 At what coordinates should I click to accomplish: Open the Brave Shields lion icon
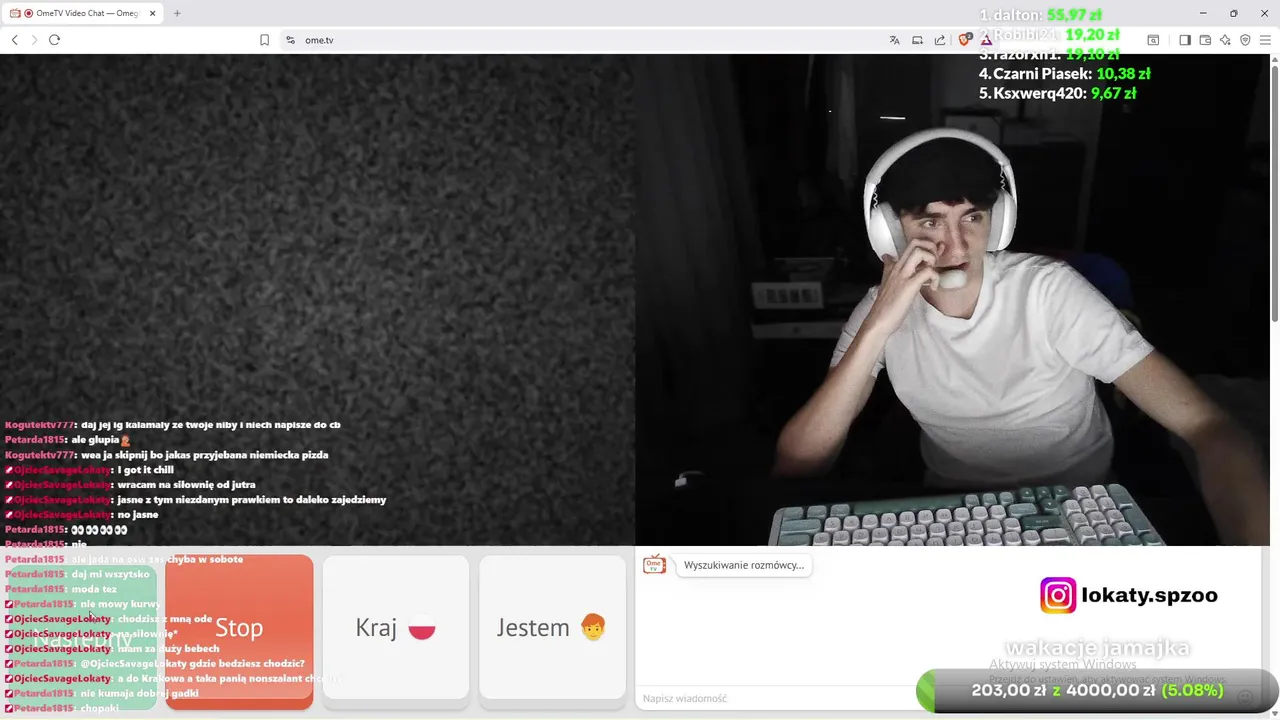point(964,40)
